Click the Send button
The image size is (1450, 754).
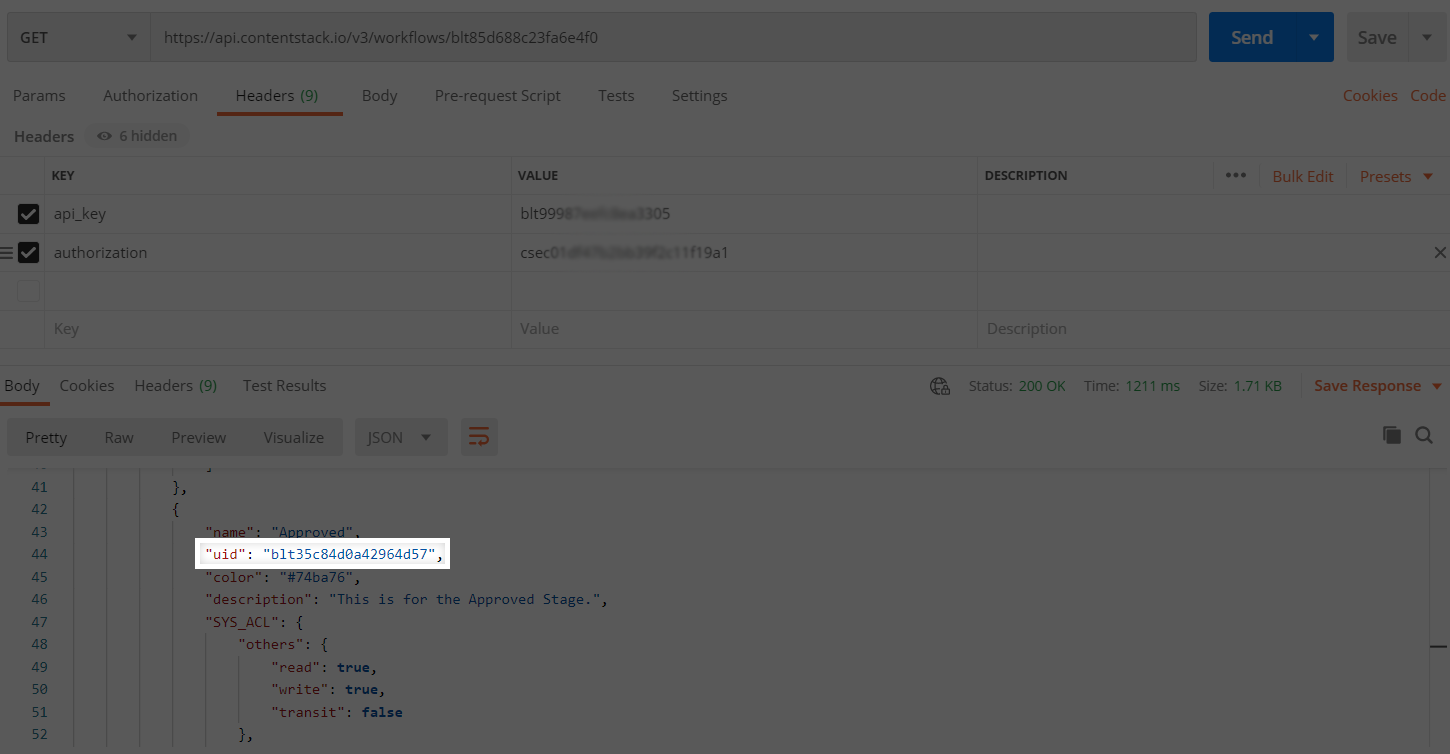1251,37
